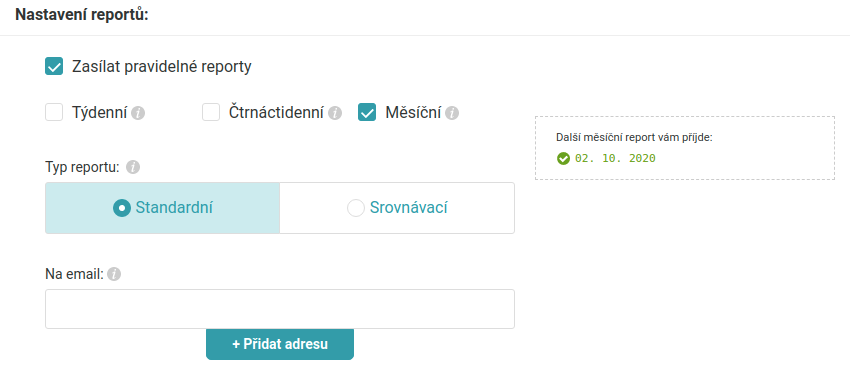The width and height of the screenshot is (850, 385).
Task: Click the info icon next to Měsíční
Action: pyautogui.click(x=452, y=113)
